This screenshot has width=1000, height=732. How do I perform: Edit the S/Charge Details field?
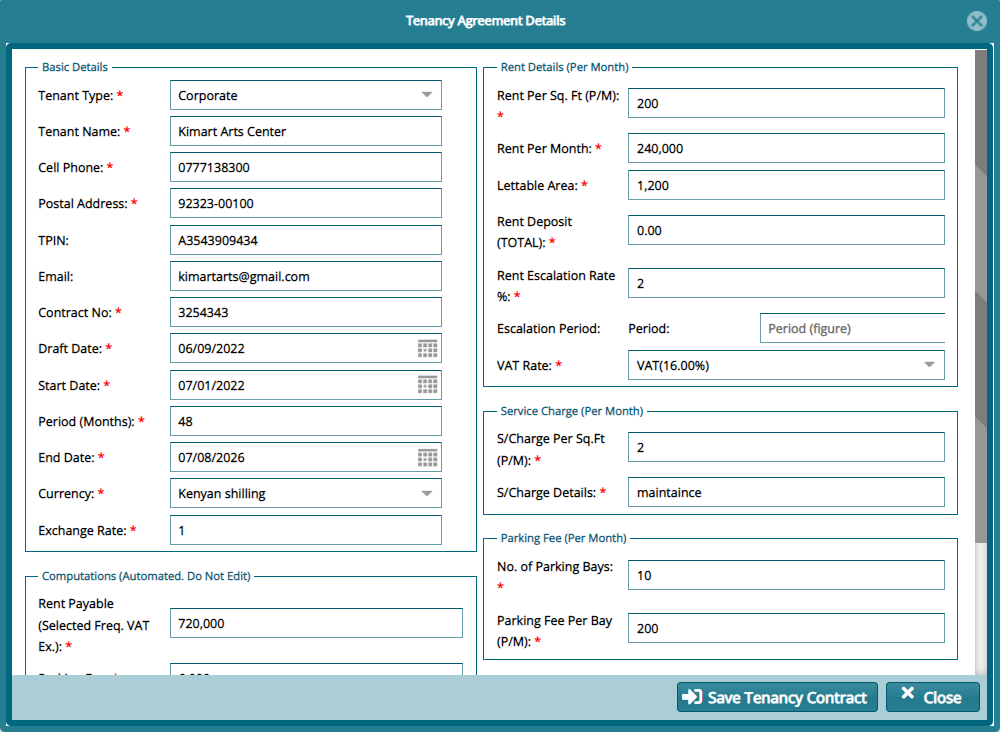786,492
